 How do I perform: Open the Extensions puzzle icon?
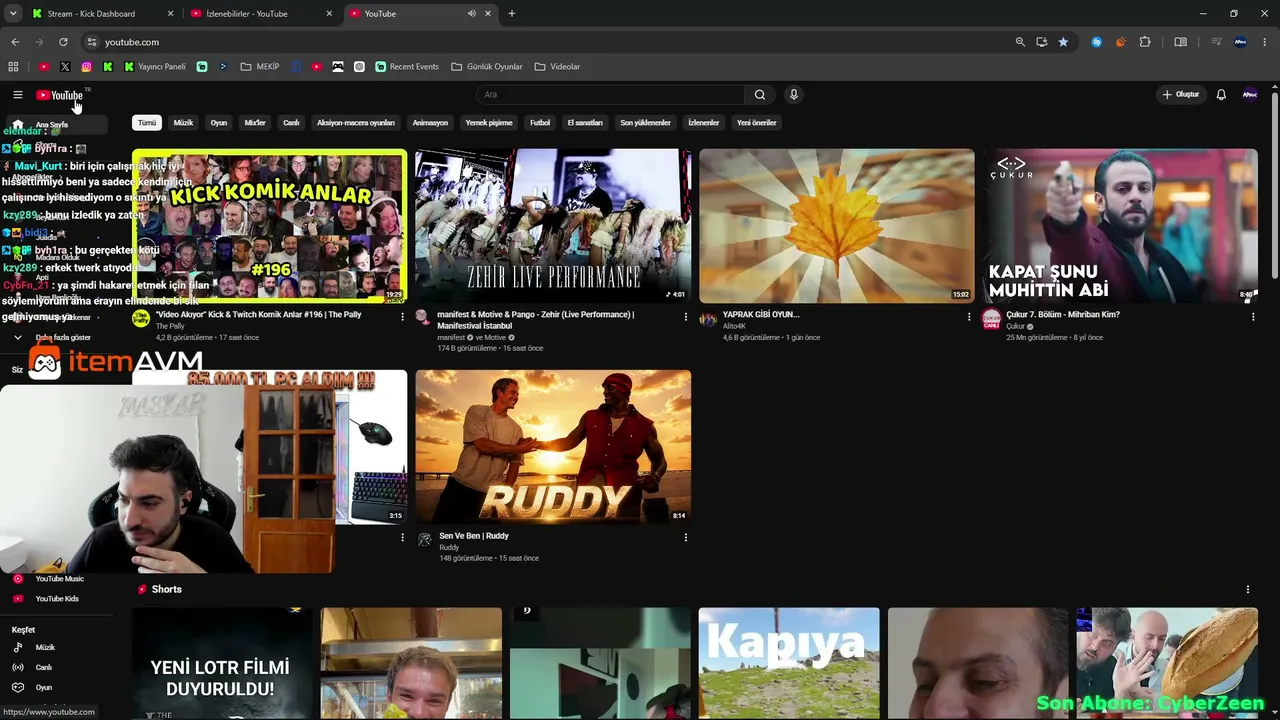1145,42
